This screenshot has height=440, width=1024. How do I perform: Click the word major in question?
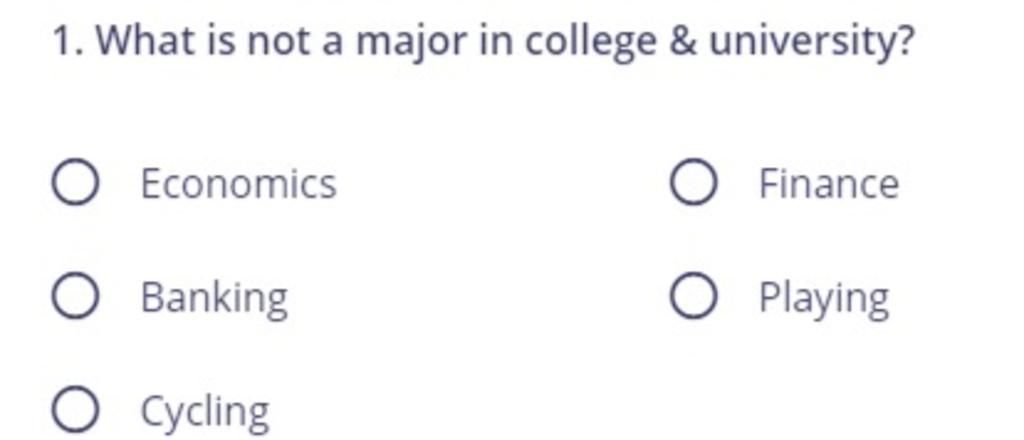[x=412, y=44]
